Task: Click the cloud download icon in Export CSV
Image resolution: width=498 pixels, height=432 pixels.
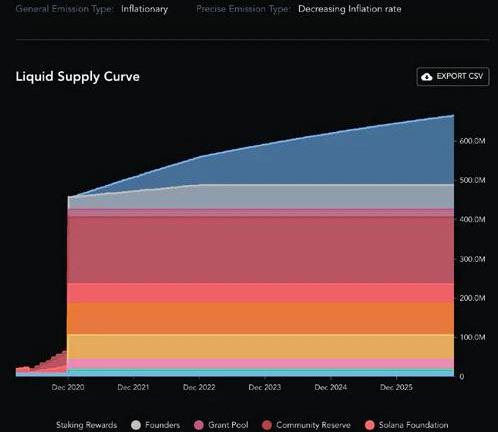Action: [x=427, y=77]
